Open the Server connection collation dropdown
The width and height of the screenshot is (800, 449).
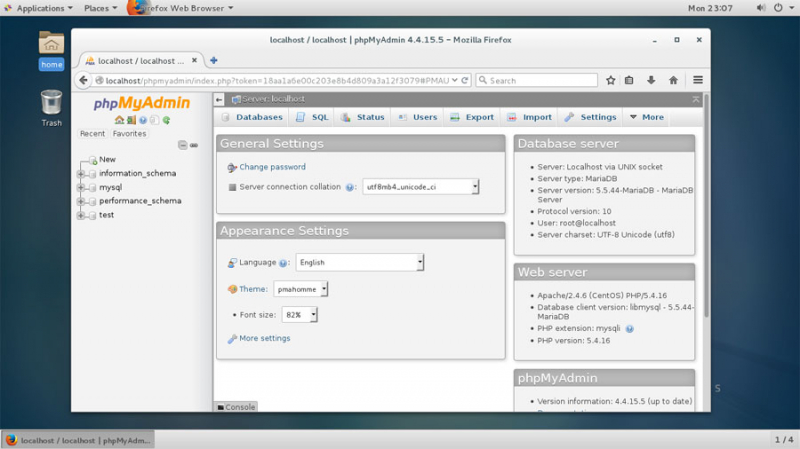[421, 187]
